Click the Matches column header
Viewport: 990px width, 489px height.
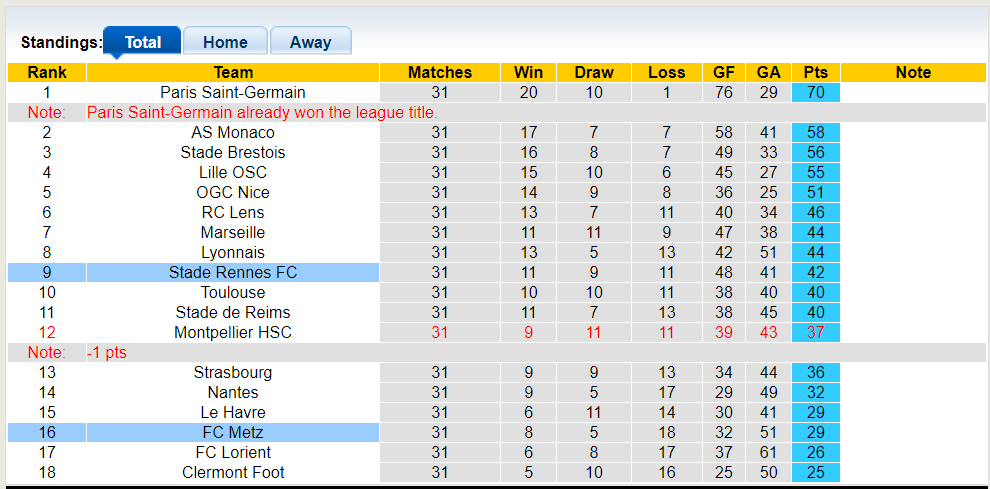(440, 72)
